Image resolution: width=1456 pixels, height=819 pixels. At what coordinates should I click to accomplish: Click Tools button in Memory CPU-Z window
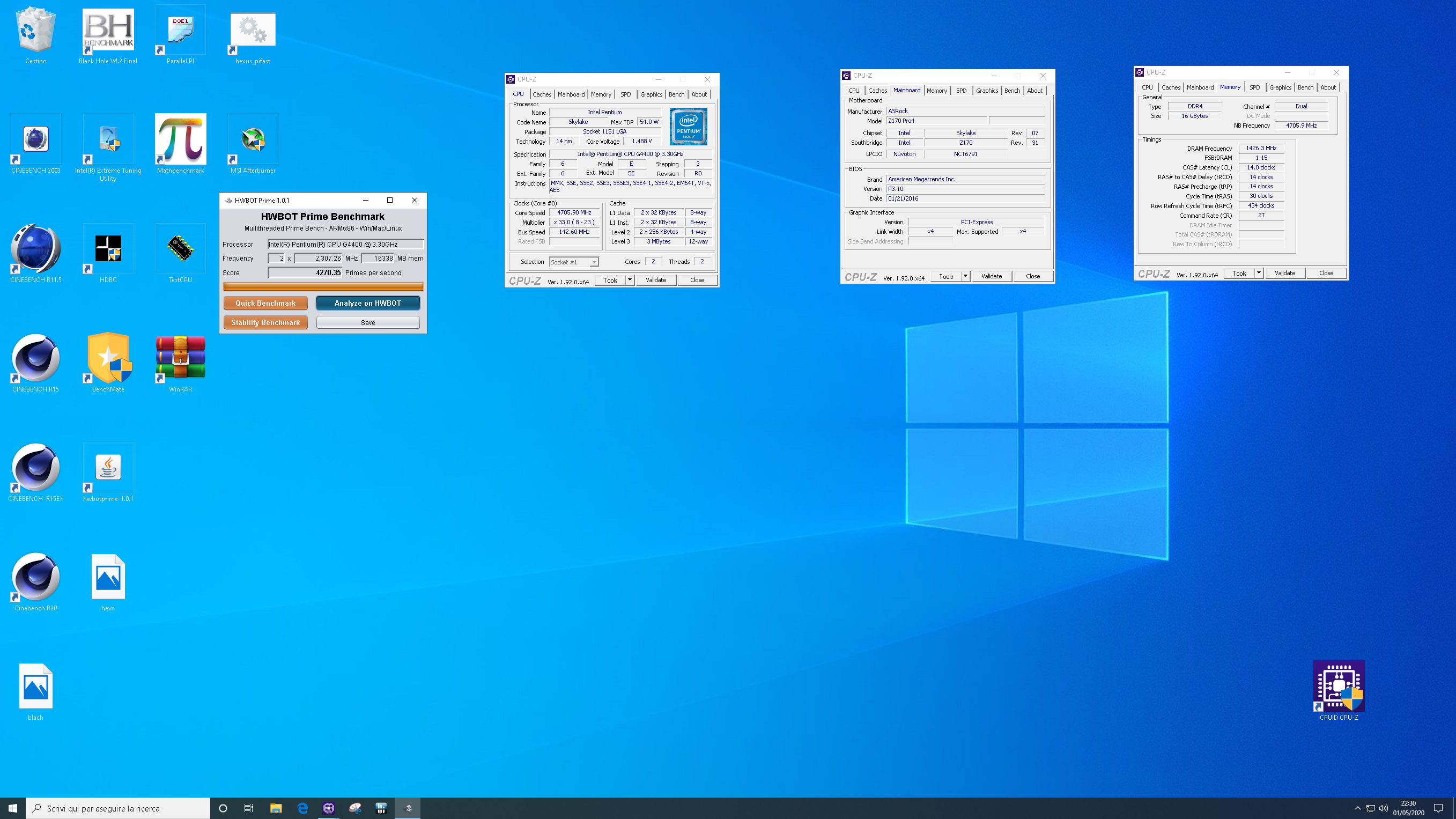click(1239, 273)
